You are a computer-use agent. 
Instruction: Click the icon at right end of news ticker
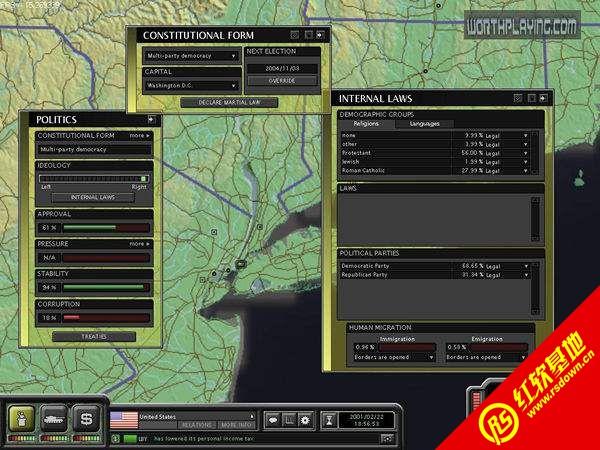[388, 439]
